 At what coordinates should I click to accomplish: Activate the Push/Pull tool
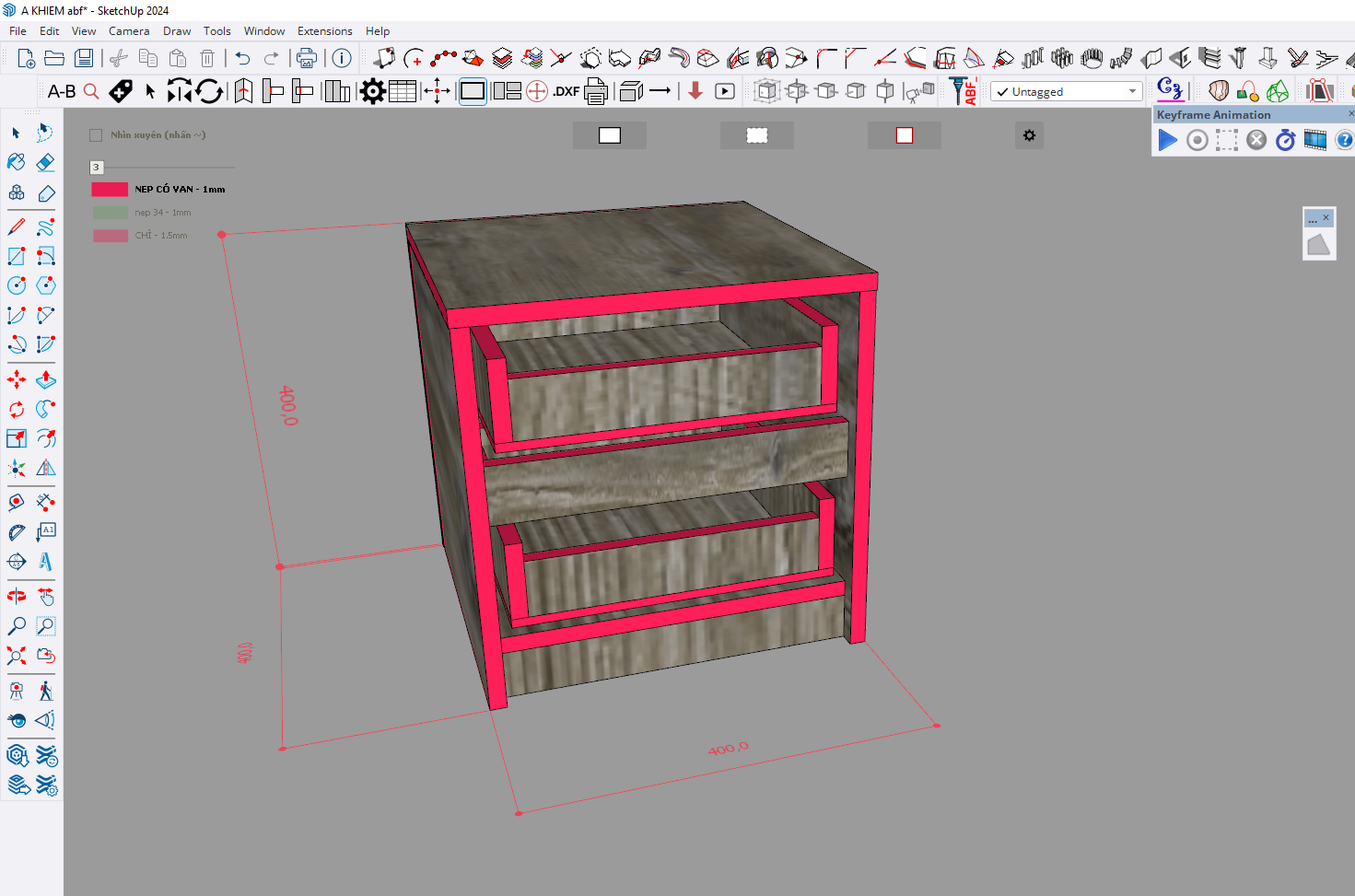pos(46,379)
